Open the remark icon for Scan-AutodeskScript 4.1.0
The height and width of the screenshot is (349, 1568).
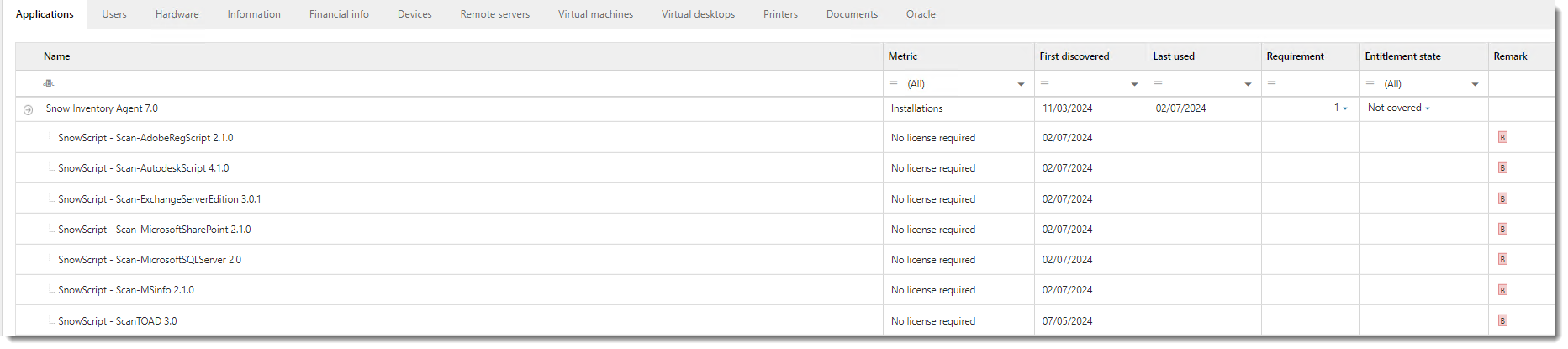coord(1502,167)
